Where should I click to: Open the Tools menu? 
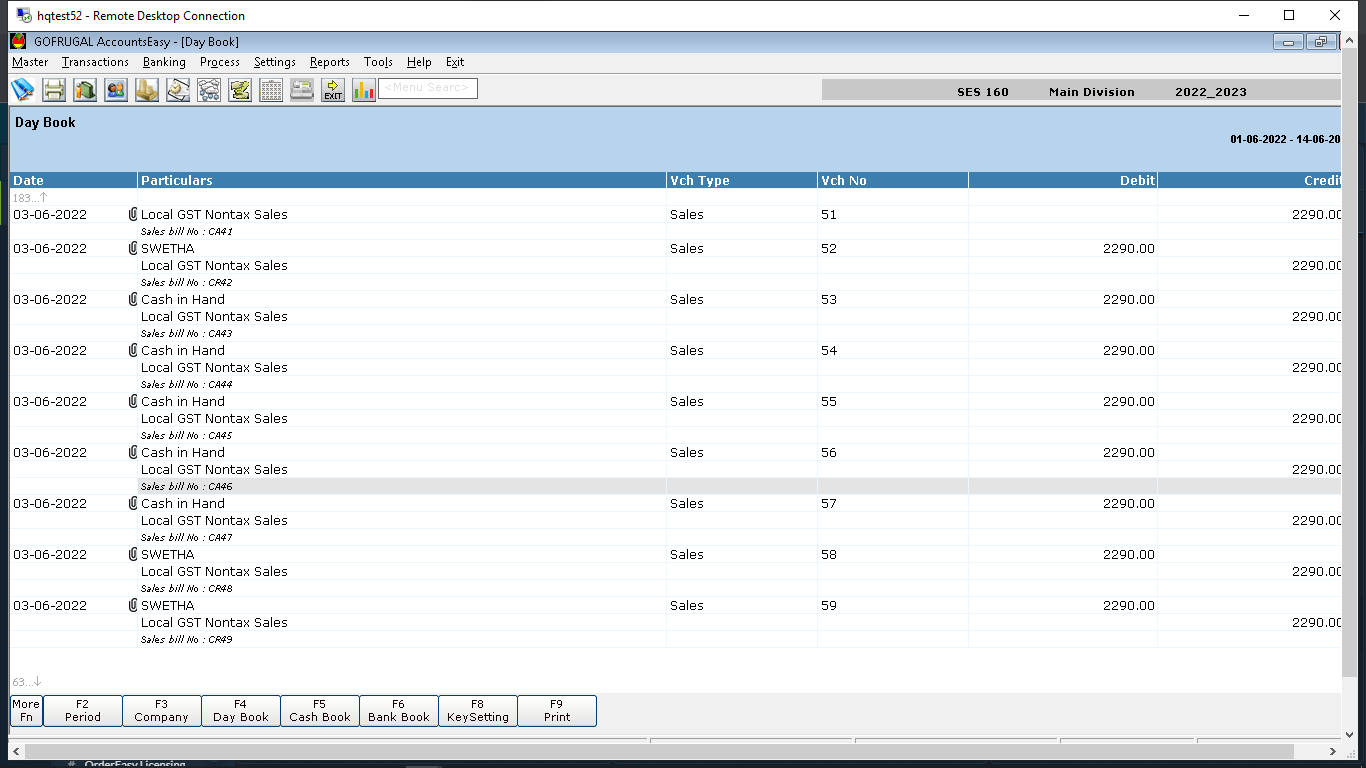click(378, 62)
